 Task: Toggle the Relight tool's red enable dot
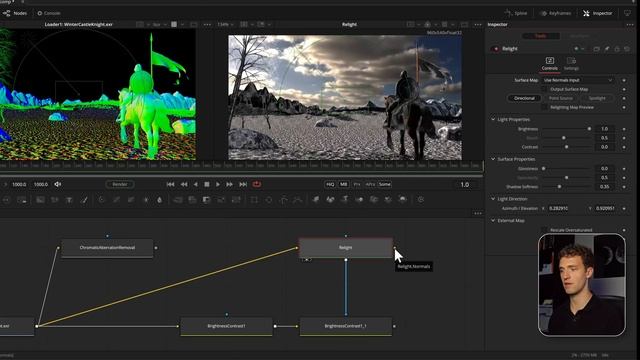pyautogui.click(x=496, y=49)
